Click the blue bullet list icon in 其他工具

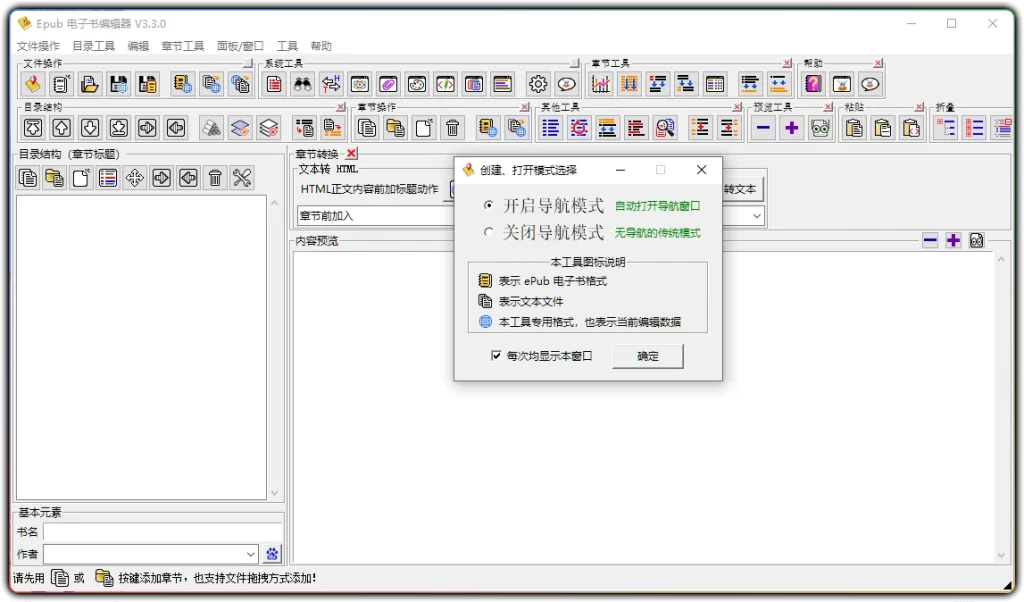pyautogui.click(x=551, y=128)
